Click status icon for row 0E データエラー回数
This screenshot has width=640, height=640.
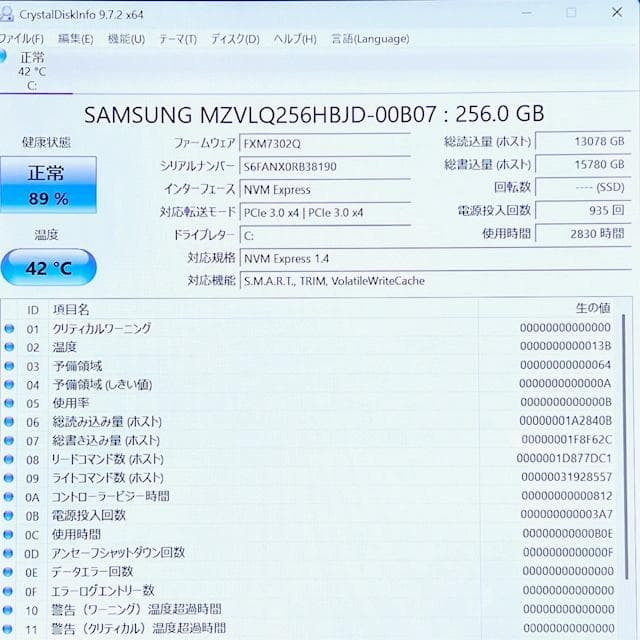[x=8, y=572]
